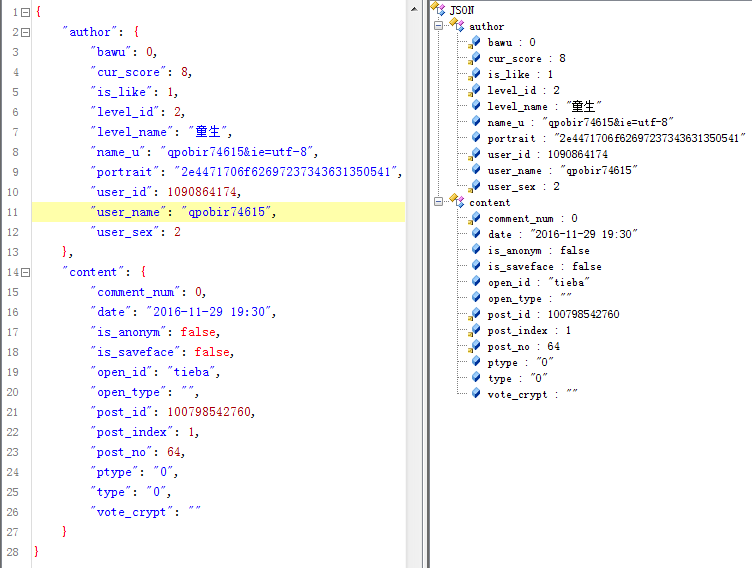
Task: Click the post_id property icon
Action: click(x=475, y=314)
